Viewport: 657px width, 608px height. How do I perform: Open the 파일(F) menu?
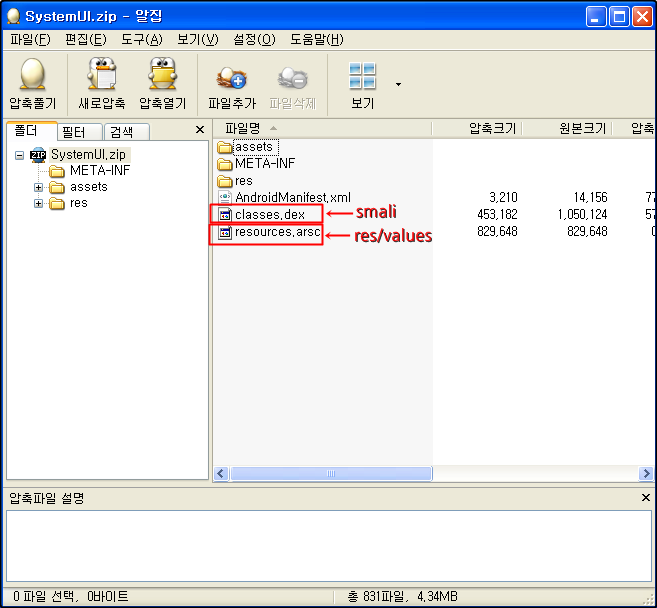click(29, 39)
